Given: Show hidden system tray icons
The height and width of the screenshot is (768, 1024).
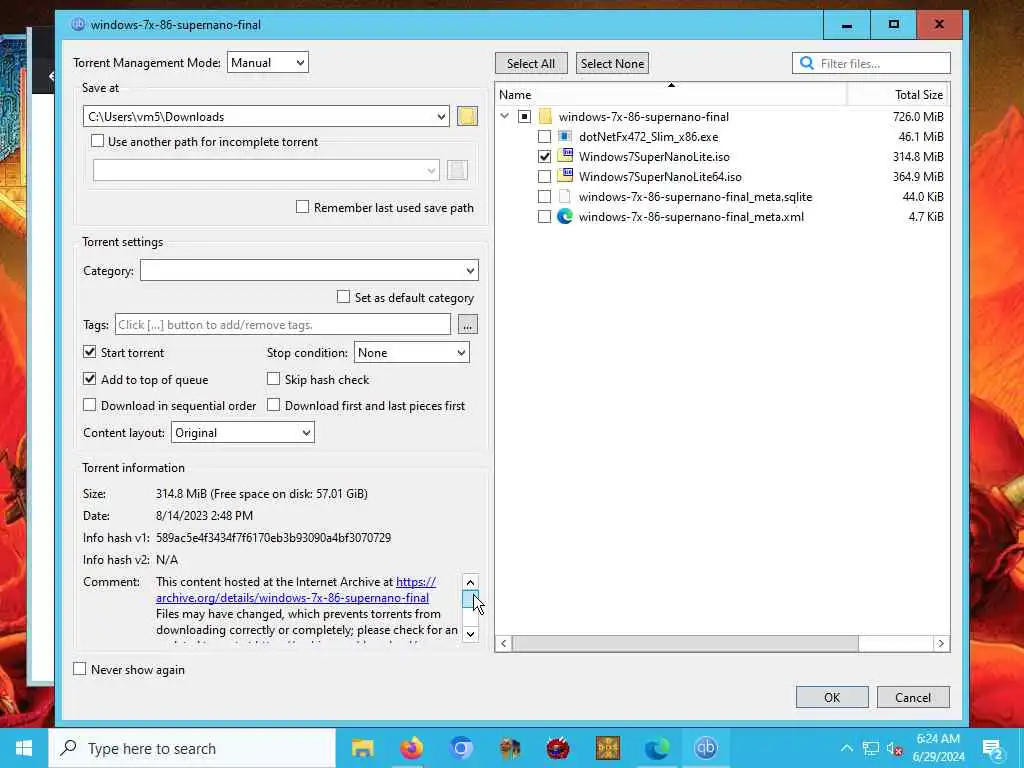Looking at the screenshot, I should (846, 748).
